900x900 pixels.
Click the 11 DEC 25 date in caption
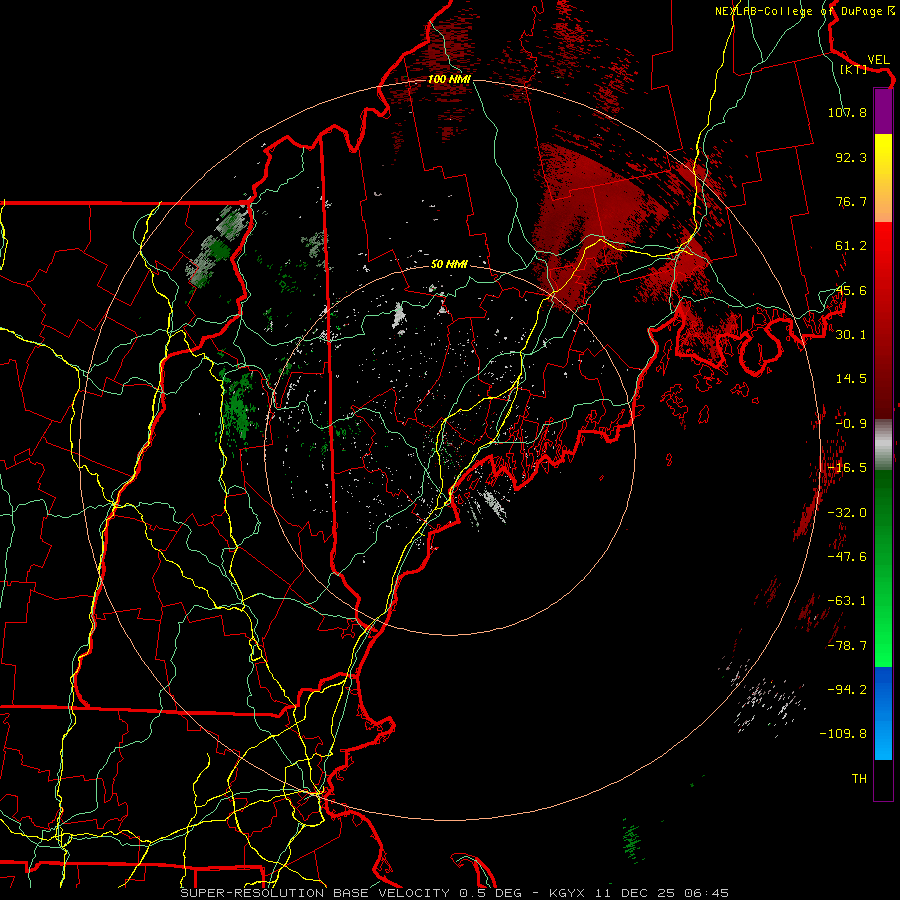pos(636,893)
